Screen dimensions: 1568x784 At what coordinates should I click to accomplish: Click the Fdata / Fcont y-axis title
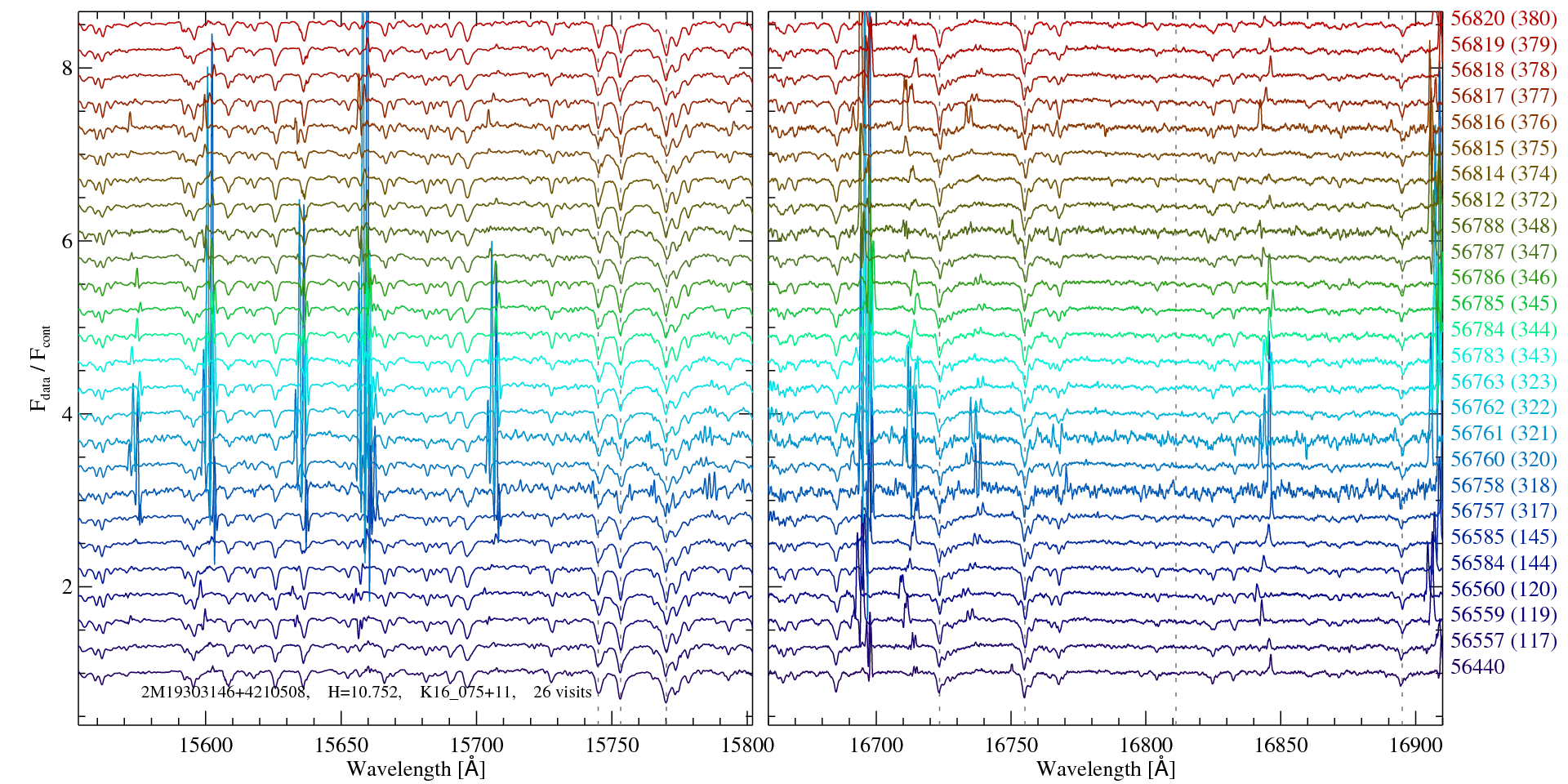coord(41,367)
